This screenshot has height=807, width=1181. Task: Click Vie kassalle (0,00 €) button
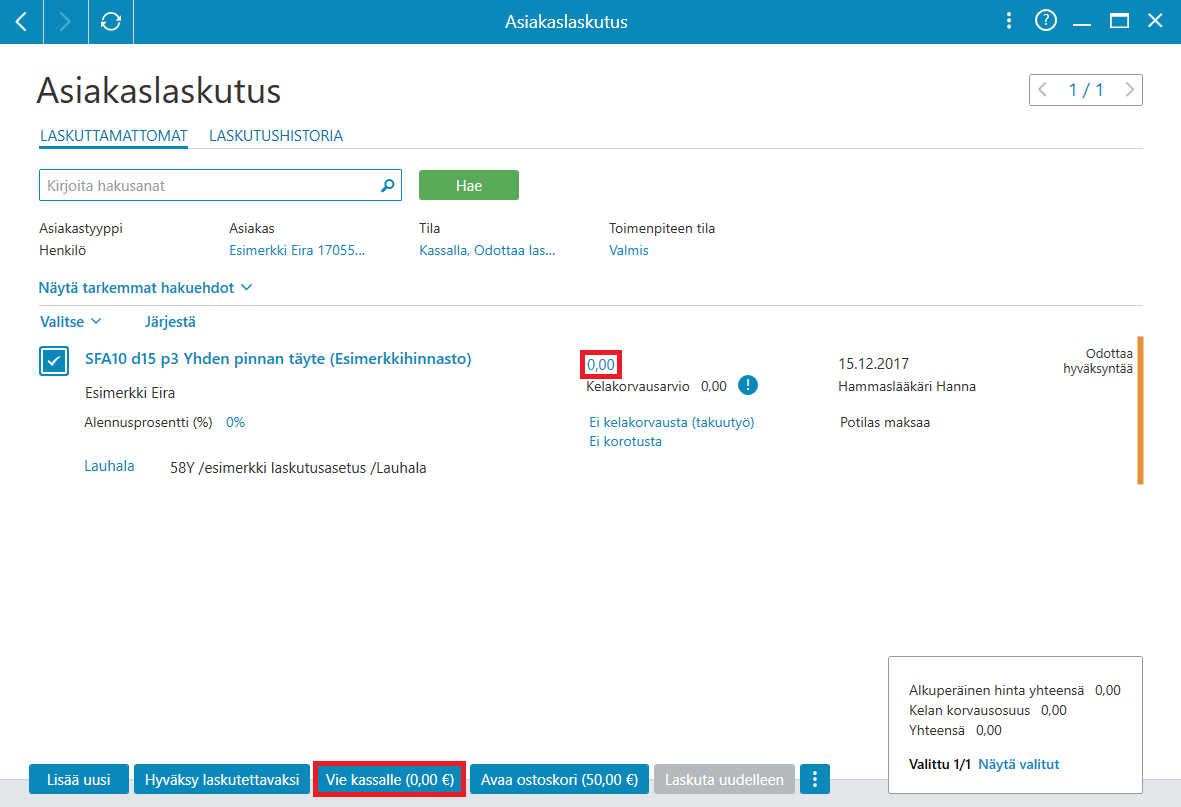coord(389,779)
